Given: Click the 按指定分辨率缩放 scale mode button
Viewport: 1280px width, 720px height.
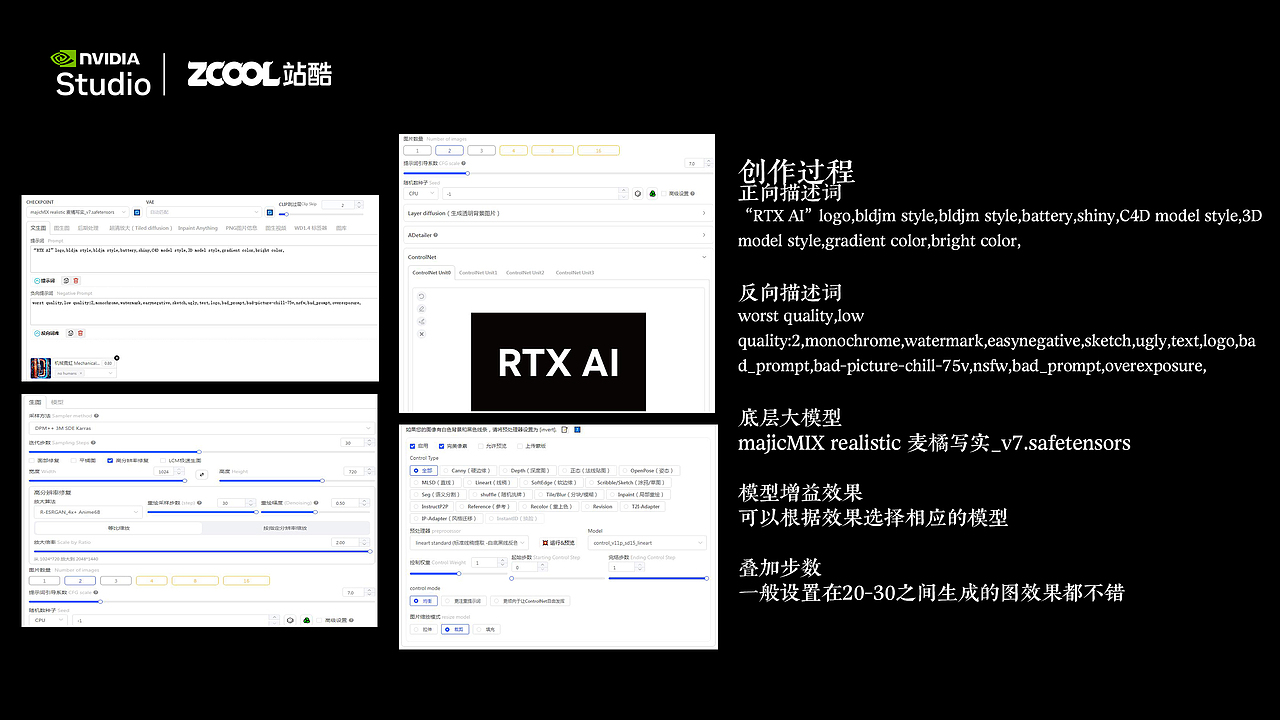Looking at the screenshot, I should [286, 528].
